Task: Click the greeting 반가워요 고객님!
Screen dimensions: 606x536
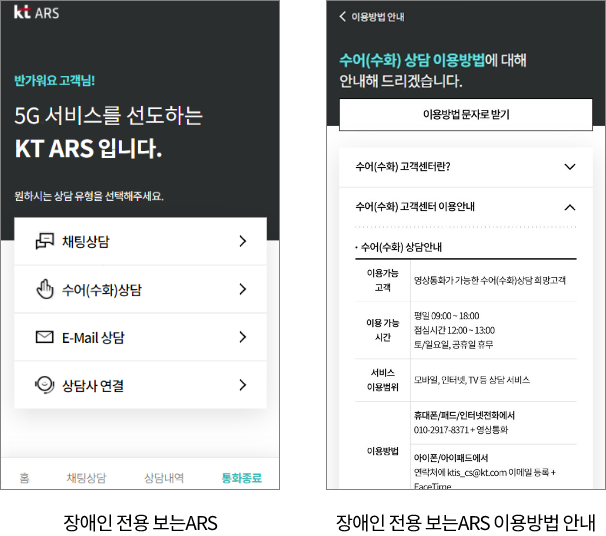Action: tap(54, 80)
